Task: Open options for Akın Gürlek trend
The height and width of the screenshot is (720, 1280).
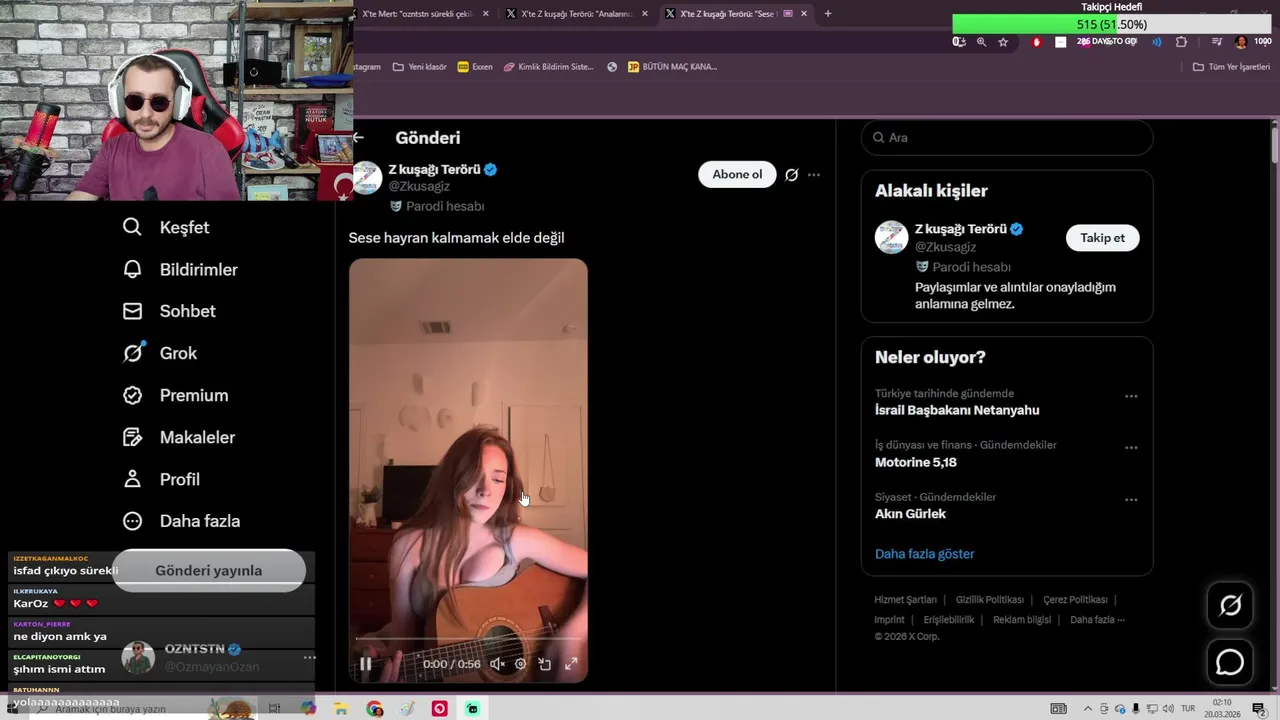Action: (1131, 500)
